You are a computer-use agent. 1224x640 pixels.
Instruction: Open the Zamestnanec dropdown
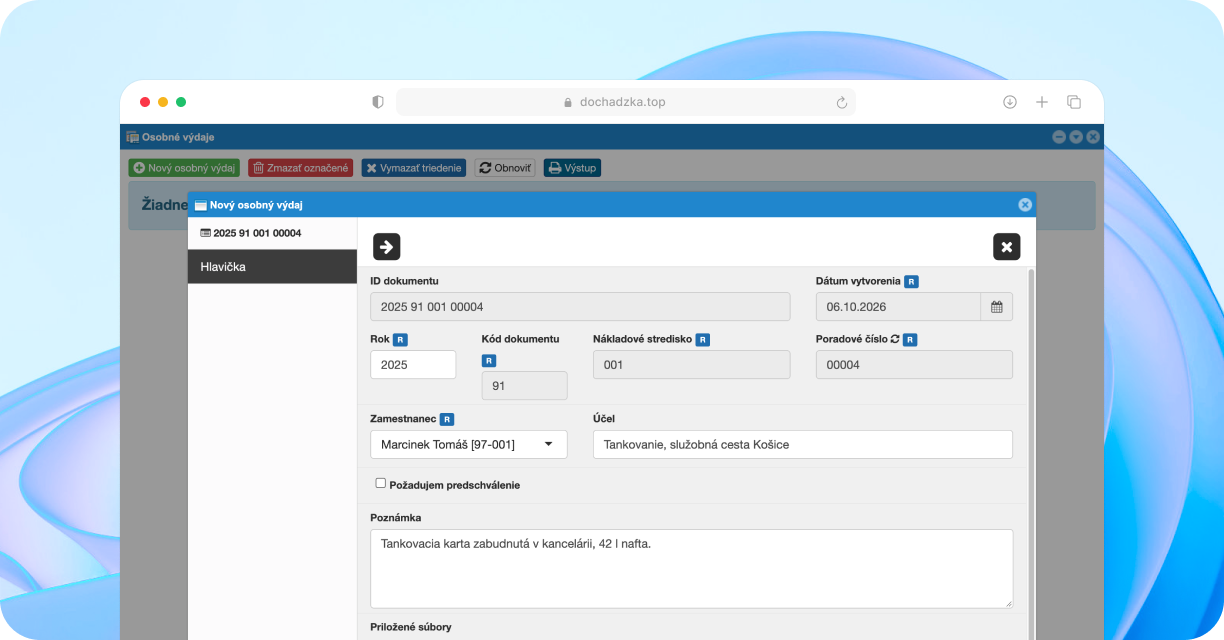pyautogui.click(x=468, y=444)
